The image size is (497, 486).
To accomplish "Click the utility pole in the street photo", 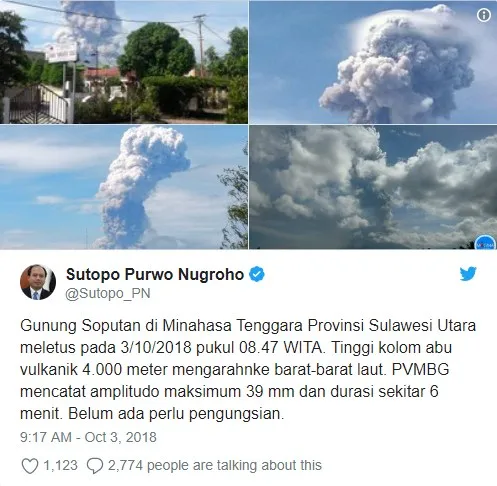I will pos(201,45).
